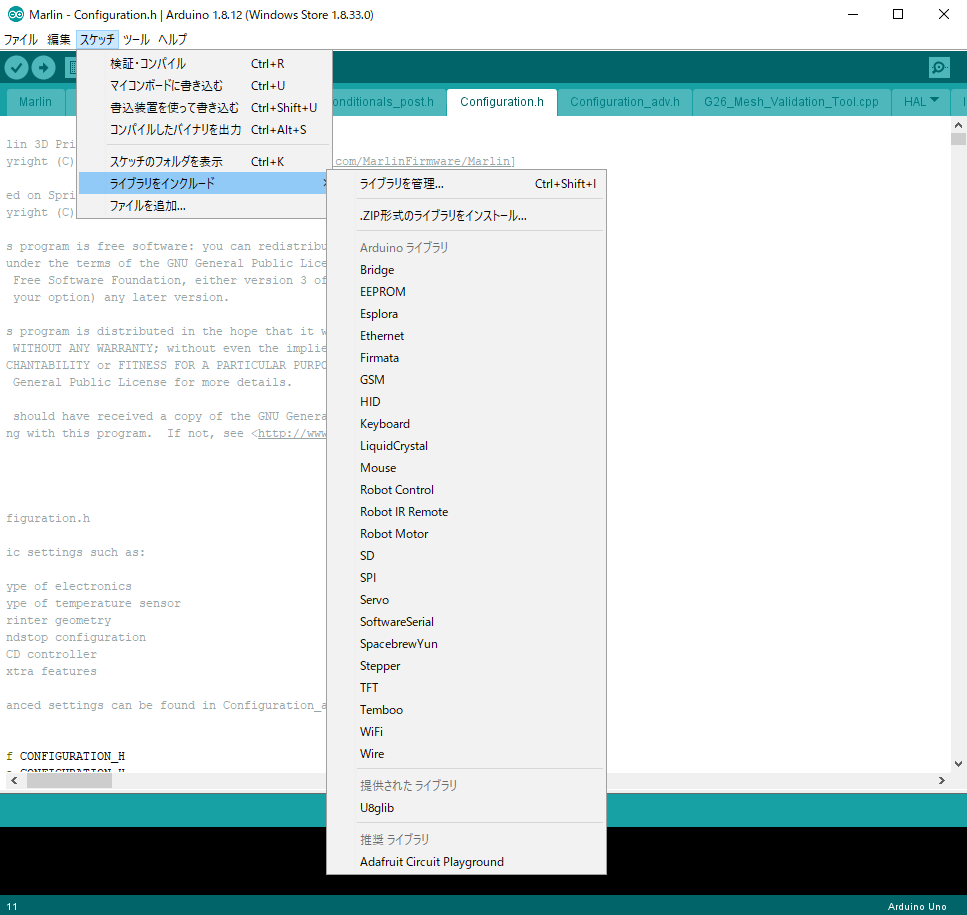Open the ツール menu
Viewport: 967px width, 915px height.
136,39
